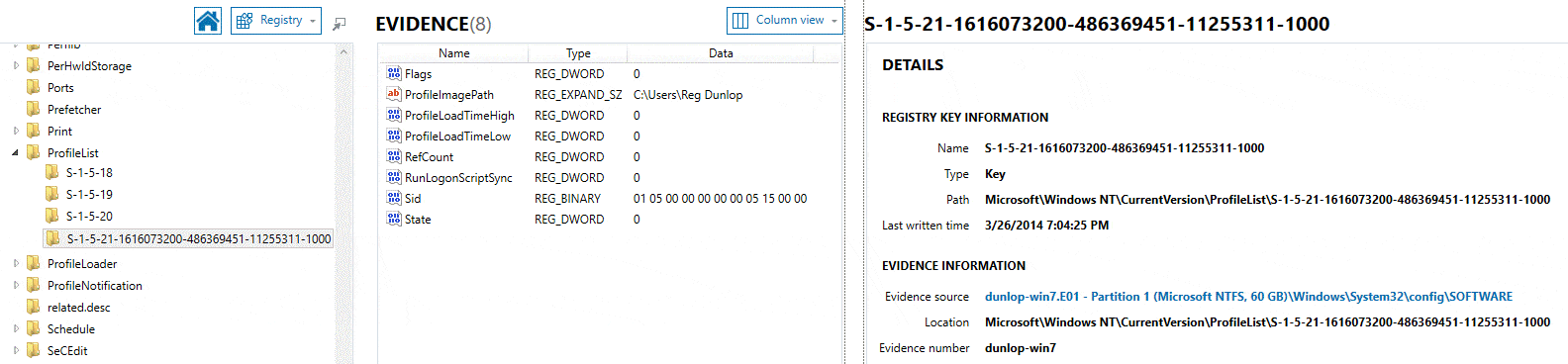Screen dimensions: 1568x364
Task: Click the 'C:\Users\Reg Dunlop' data cell
Action: 688,95
